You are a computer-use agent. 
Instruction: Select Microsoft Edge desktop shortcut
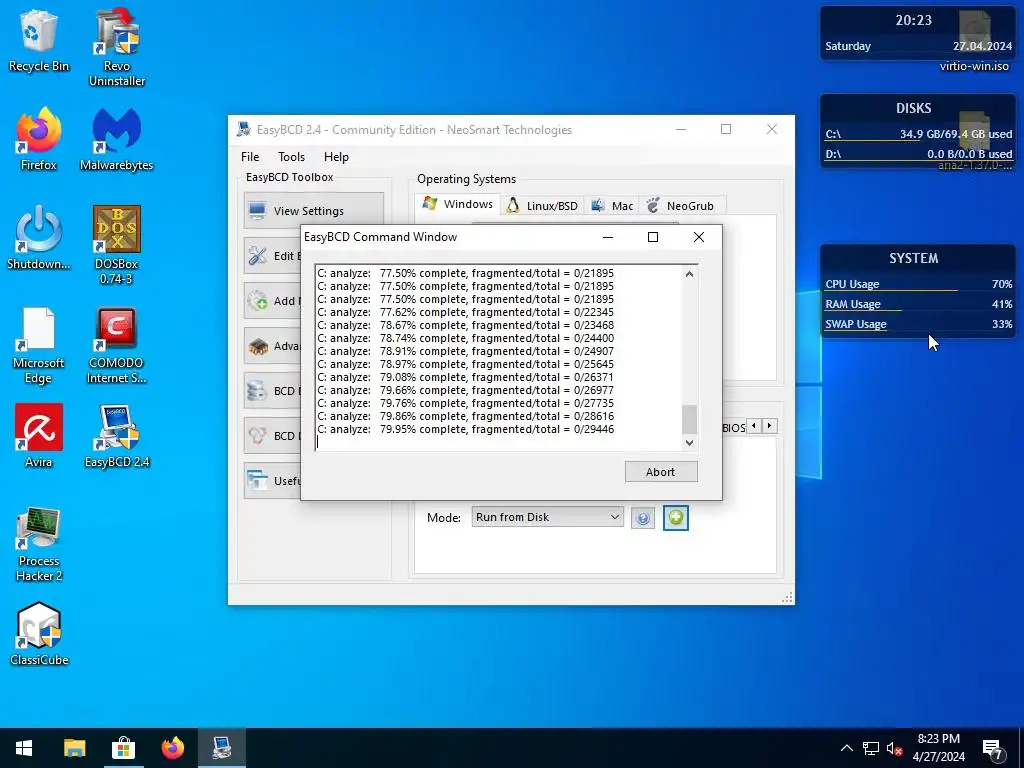point(39,345)
